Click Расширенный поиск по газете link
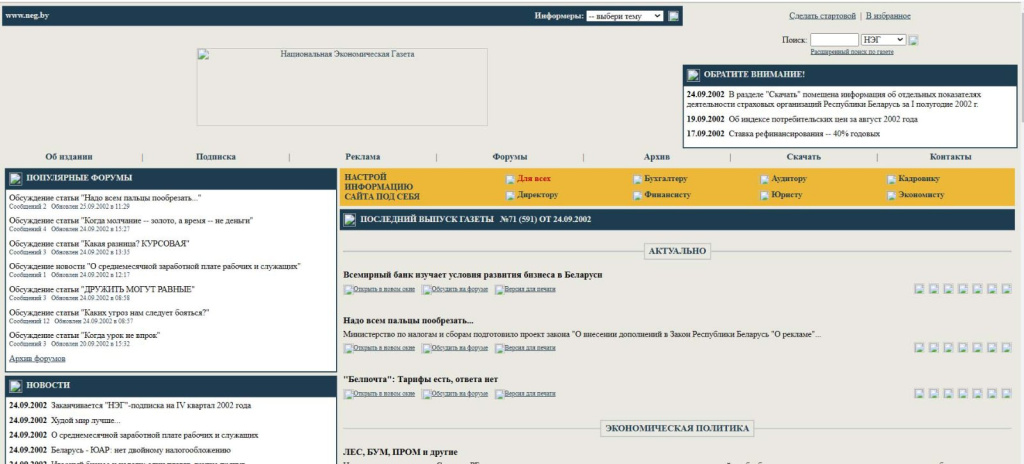The image size is (1024, 464). (x=852, y=52)
